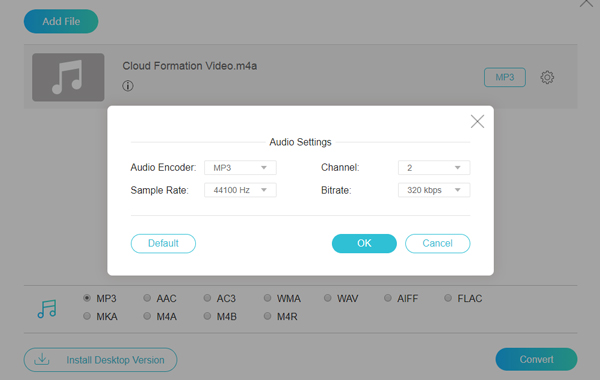The image size is (600, 380).
Task: Select the MP3 format radio button
Action: pos(87,298)
